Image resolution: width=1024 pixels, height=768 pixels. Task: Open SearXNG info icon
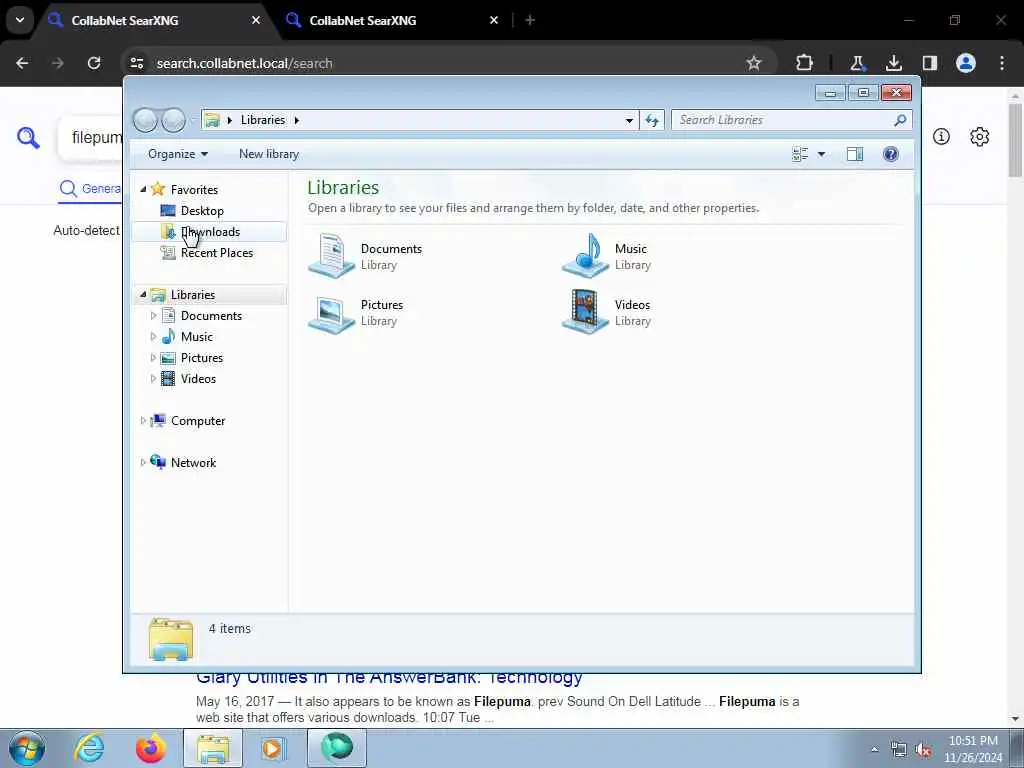click(941, 136)
